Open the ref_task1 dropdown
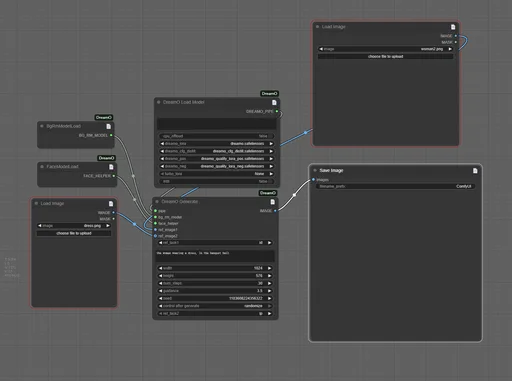 click(215, 243)
